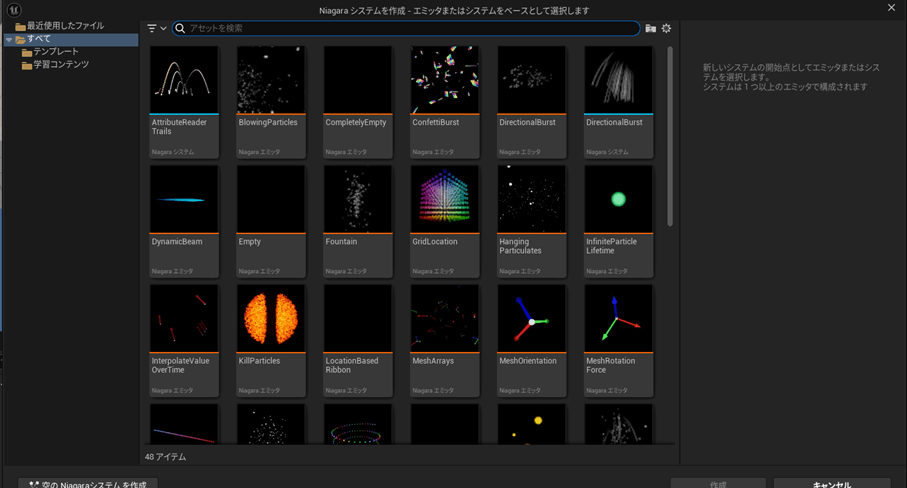Choose the InterpolateValueOverTime emitter

[x=184, y=340]
